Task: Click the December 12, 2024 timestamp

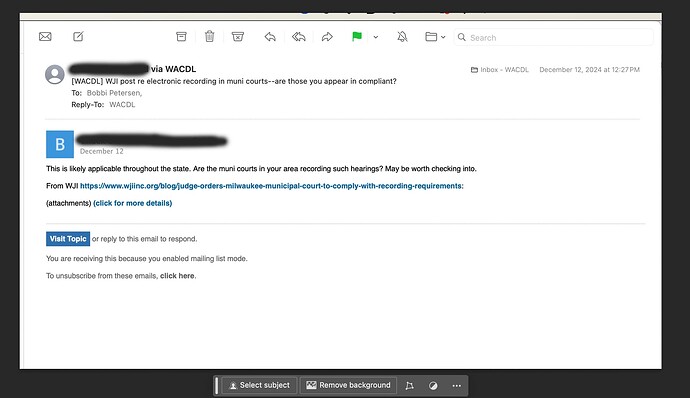Action: coord(590,70)
